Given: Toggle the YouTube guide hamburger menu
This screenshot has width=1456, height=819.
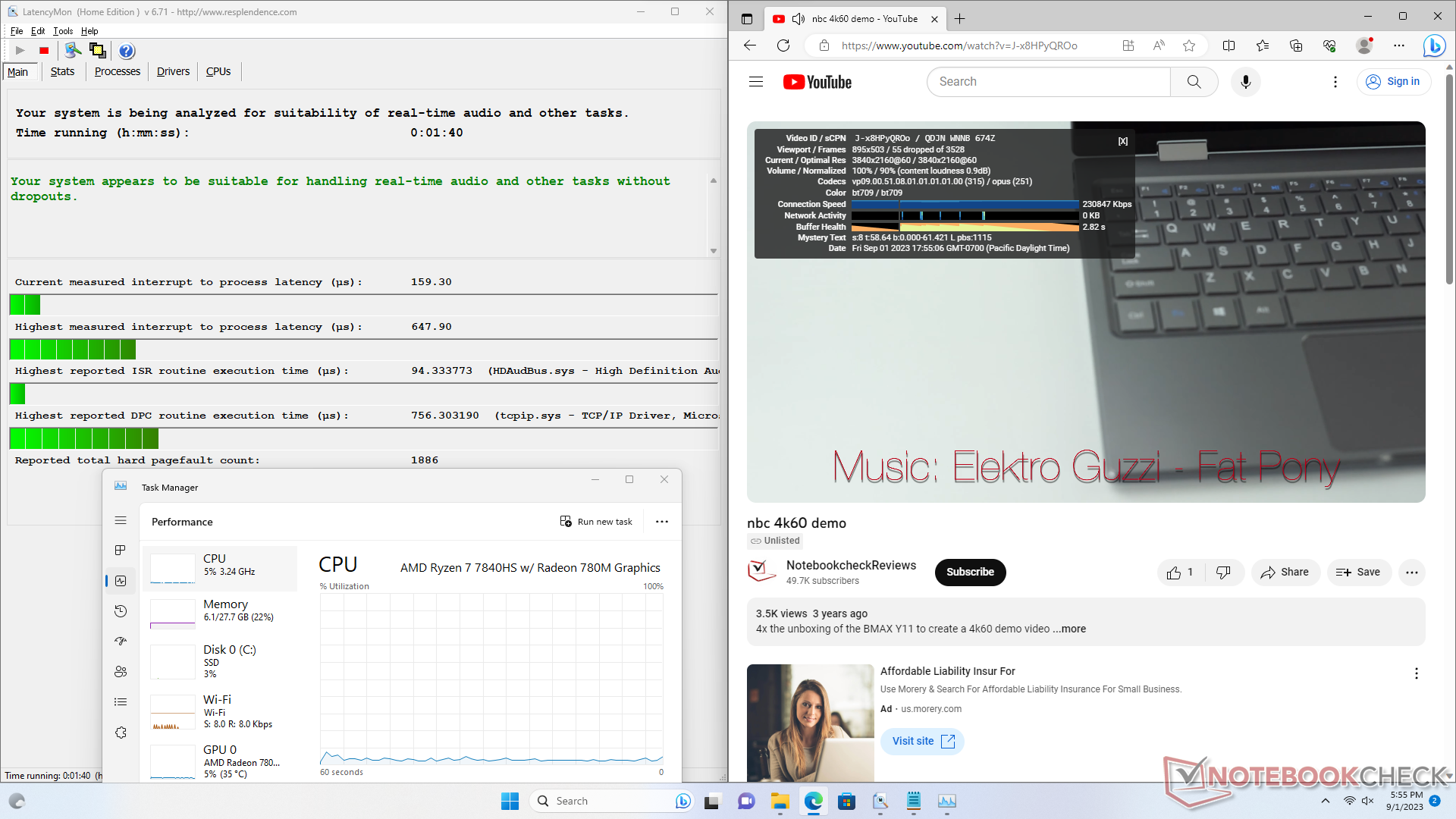Looking at the screenshot, I should 755,82.
